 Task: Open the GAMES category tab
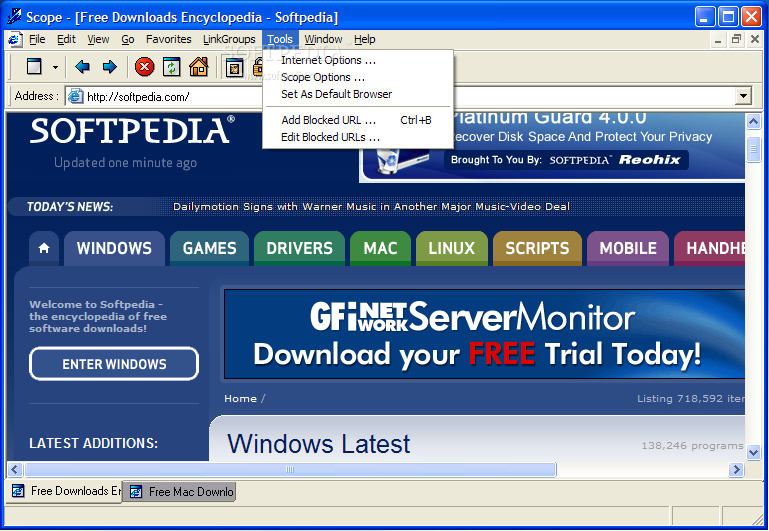coord(209,248)
